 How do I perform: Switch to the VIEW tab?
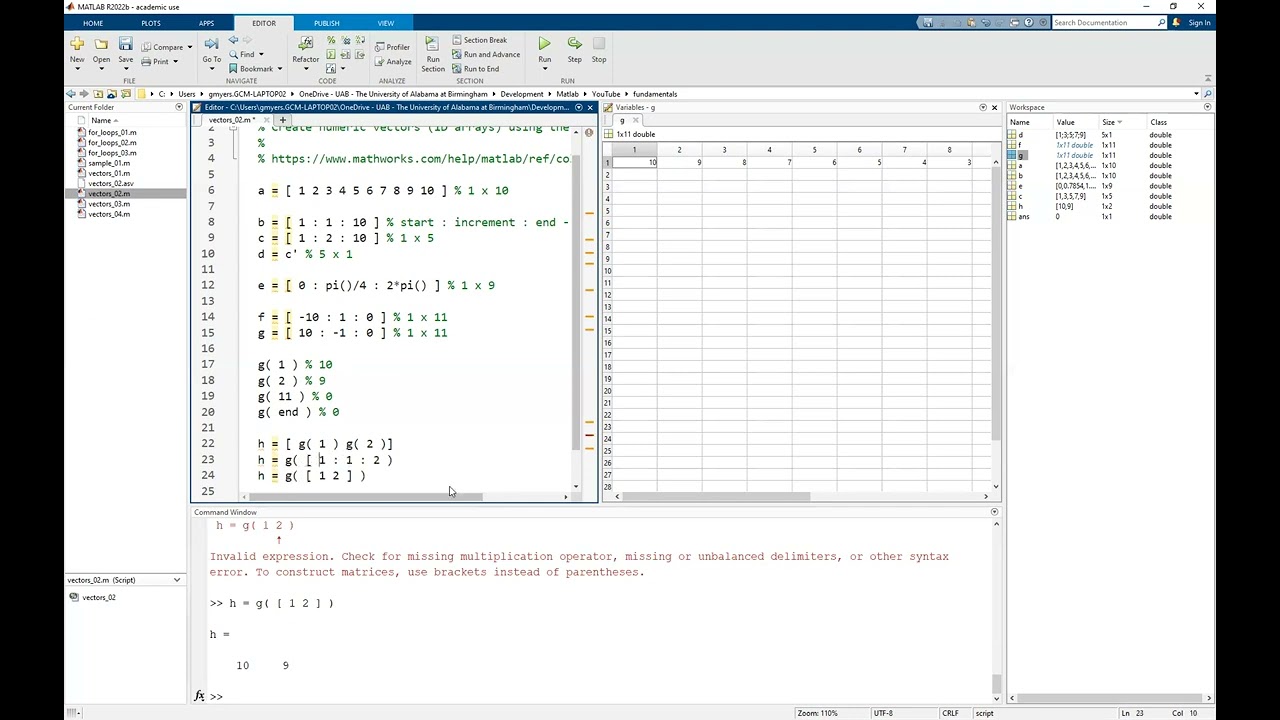tap(385, 23)
